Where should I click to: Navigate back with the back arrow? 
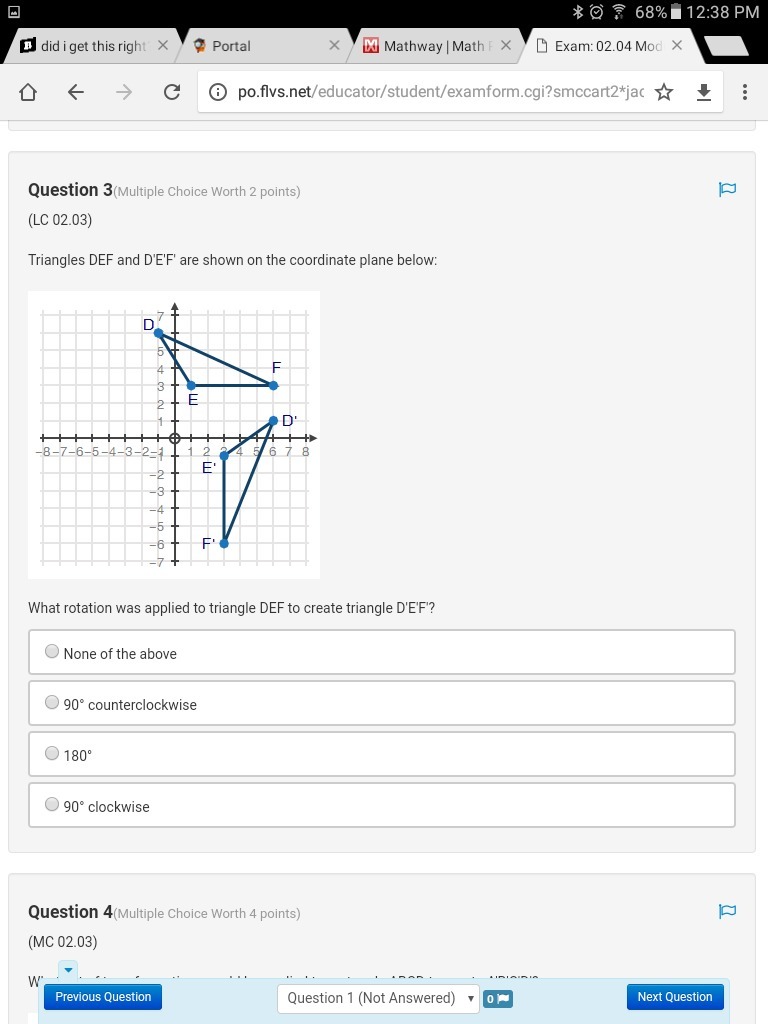(76, 92)
